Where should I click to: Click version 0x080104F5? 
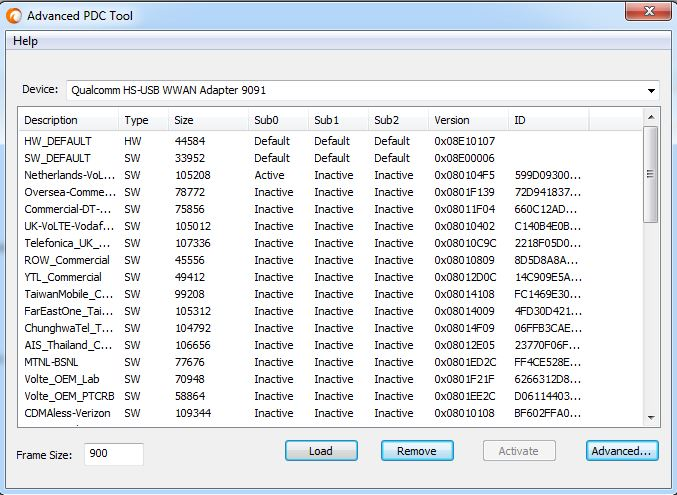click(464, 175)
